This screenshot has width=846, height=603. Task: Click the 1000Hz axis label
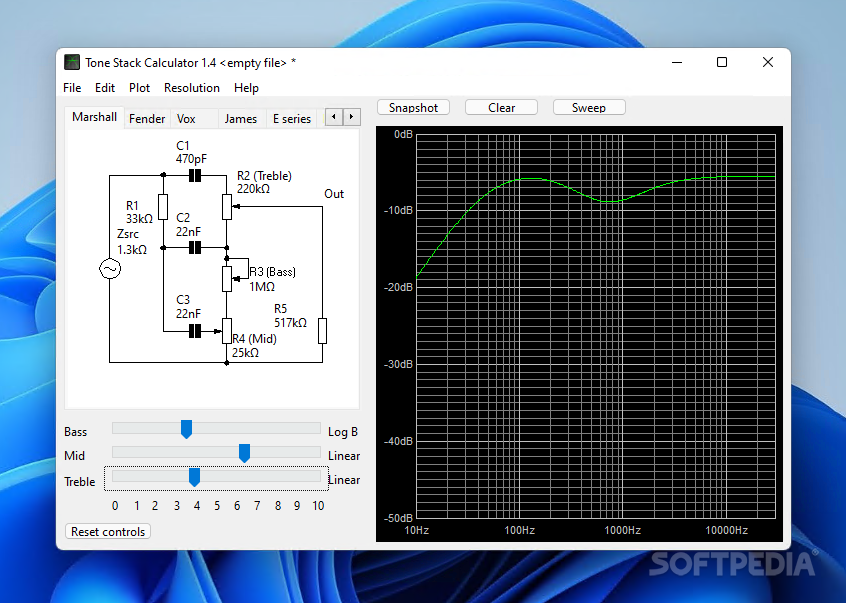point(622,530)
